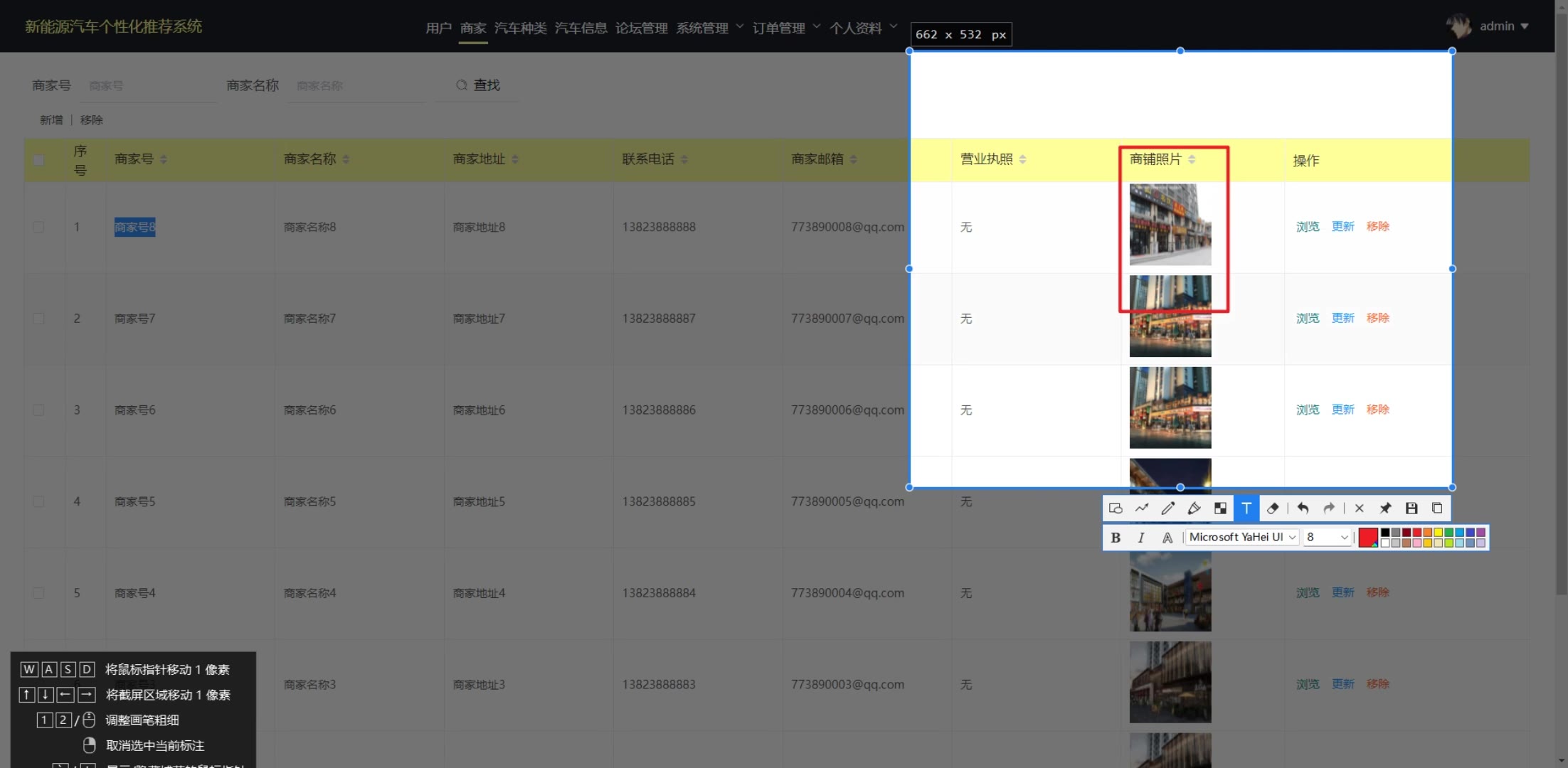
Task: Activate the highlighter marker tool
Action: click(x=1194, y=508)
